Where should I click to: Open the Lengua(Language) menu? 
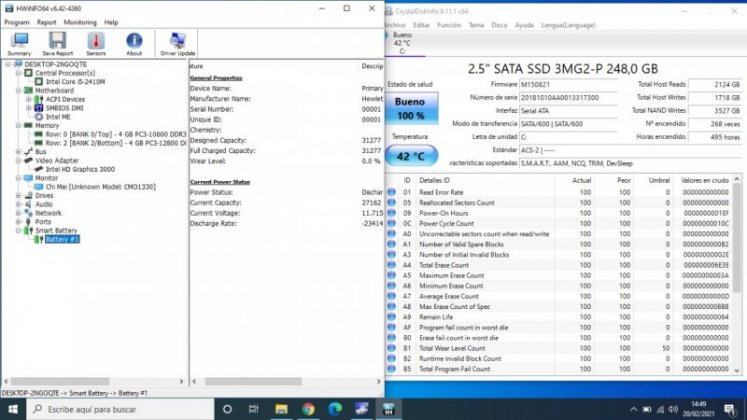click(568, 25)
